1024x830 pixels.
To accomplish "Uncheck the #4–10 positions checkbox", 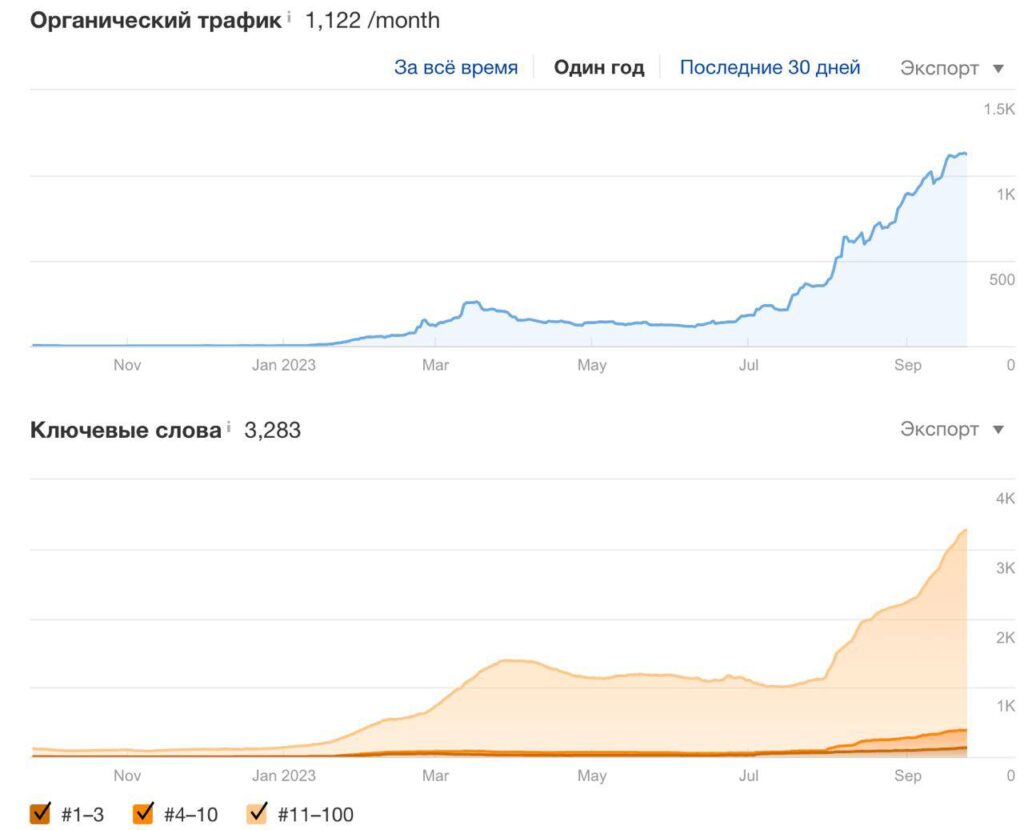I will [x=143, y=813].
